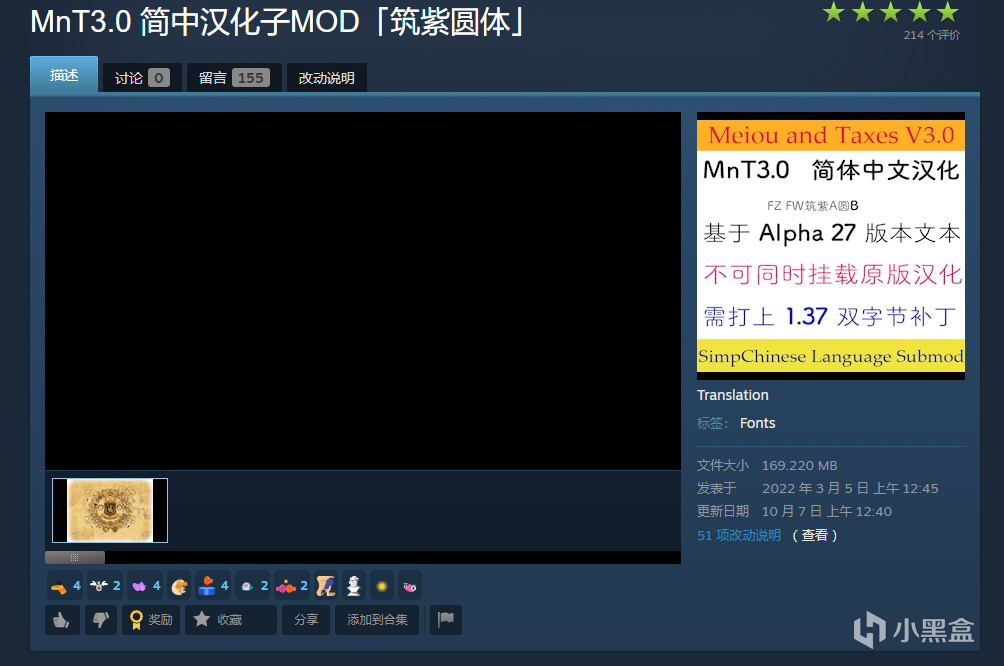Click the five-star rating display
Image resolution: width=1004 pixels, height=666 pixels.
[891, 12]
